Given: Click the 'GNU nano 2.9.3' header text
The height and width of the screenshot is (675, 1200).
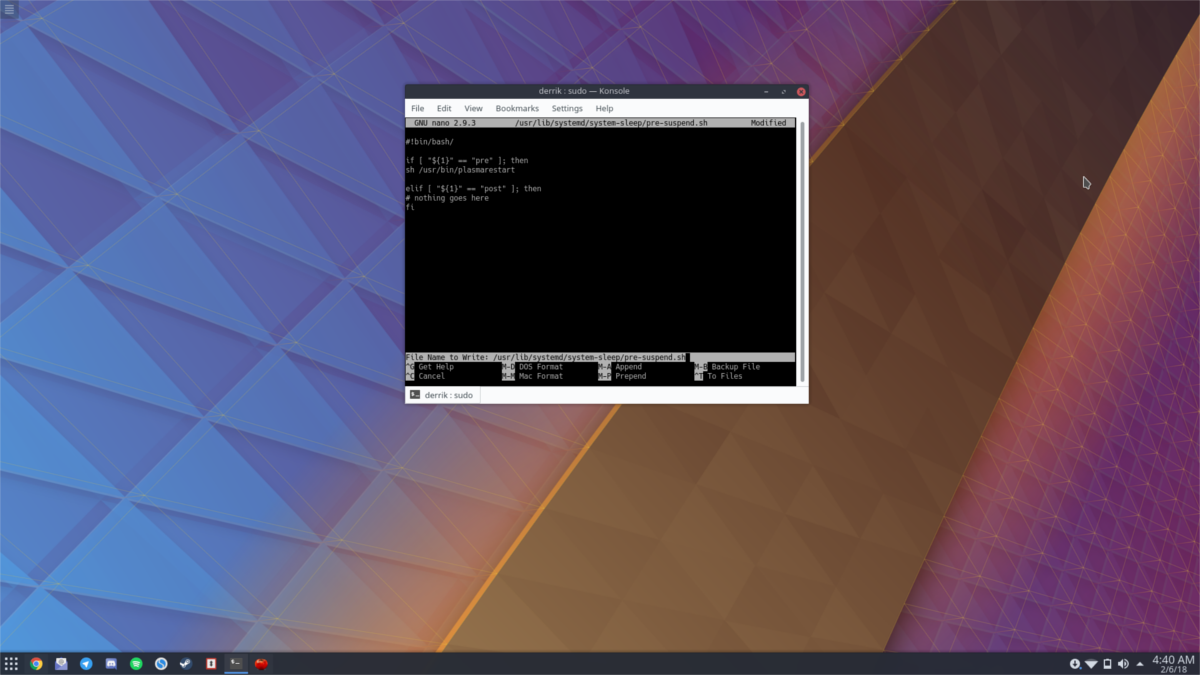Looking at the screenshot, I should pos(444,123).
